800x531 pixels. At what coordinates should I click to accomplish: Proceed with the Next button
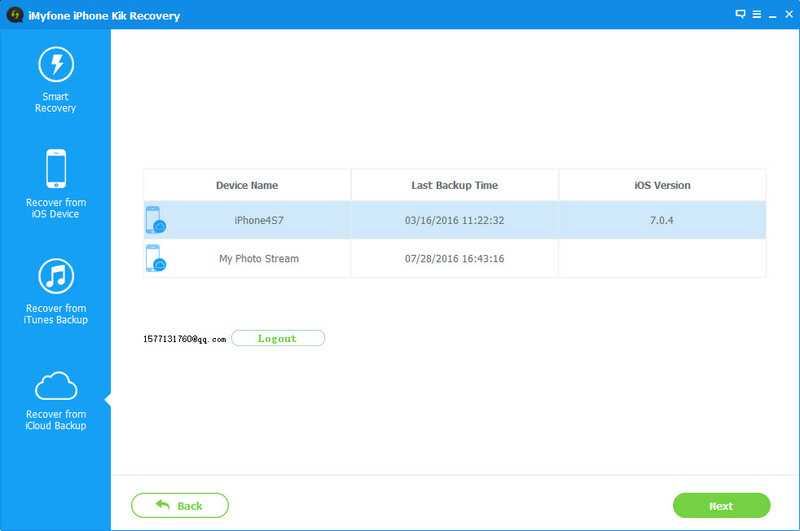pyautogui.click(x=721, y=505)
